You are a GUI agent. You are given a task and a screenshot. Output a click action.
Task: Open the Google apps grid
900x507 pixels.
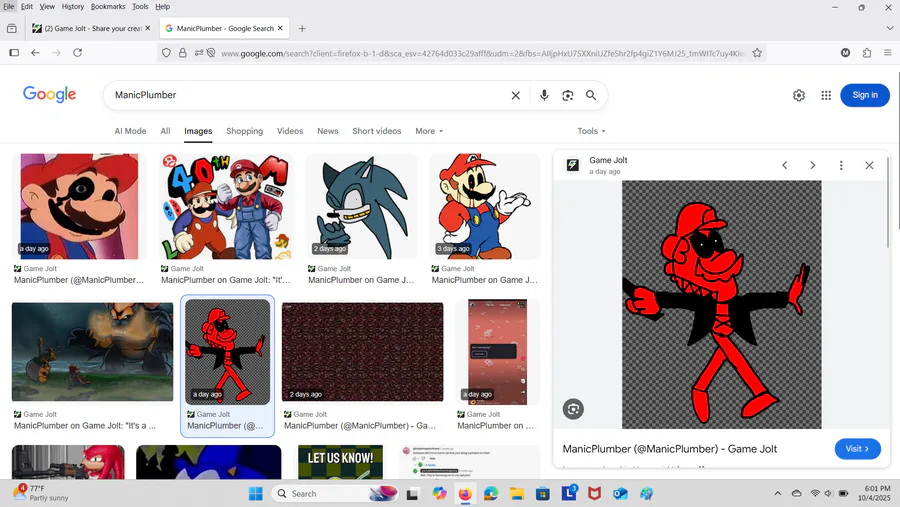tap(826, 95)
